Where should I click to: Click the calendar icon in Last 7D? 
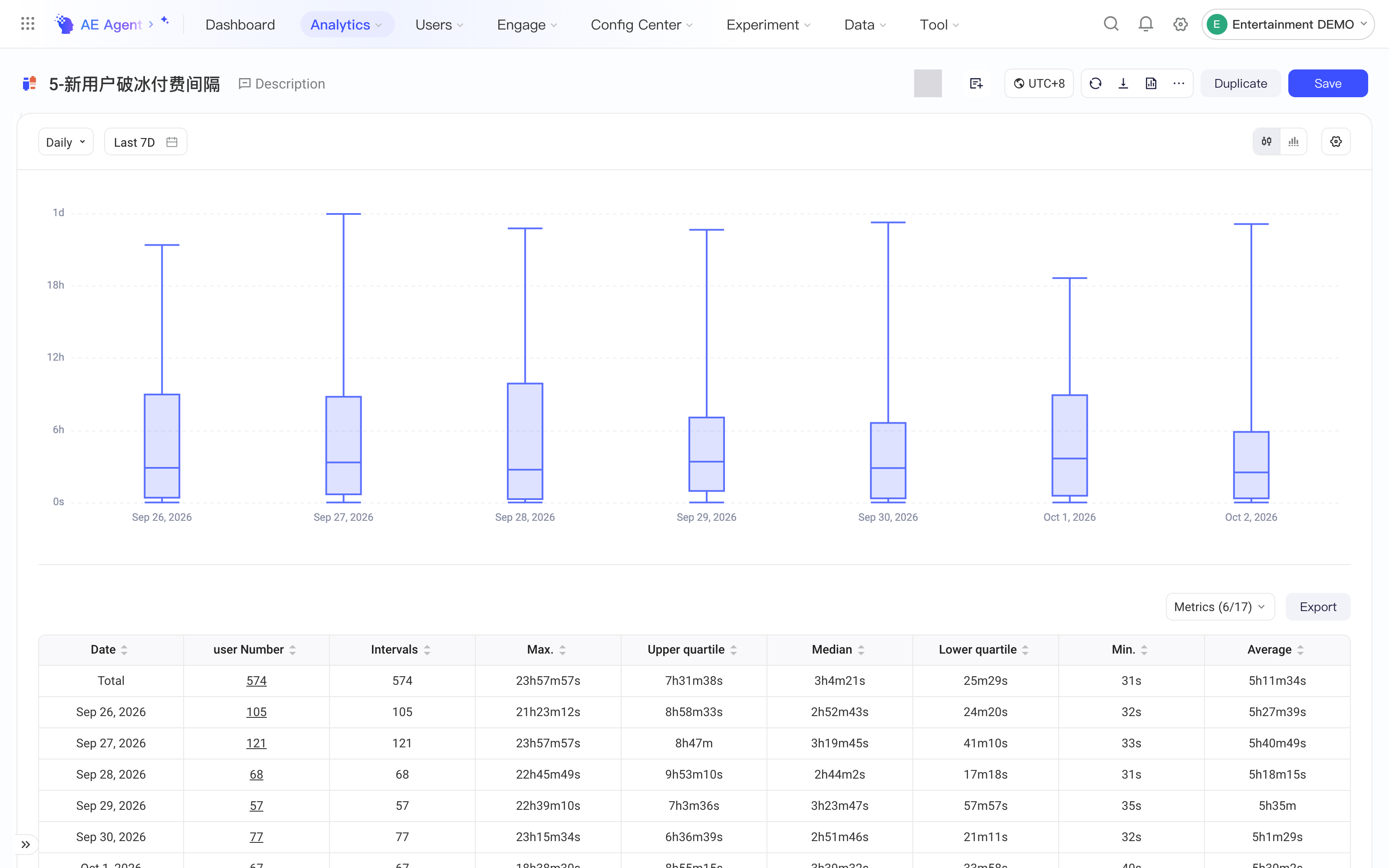coord(171,142)
